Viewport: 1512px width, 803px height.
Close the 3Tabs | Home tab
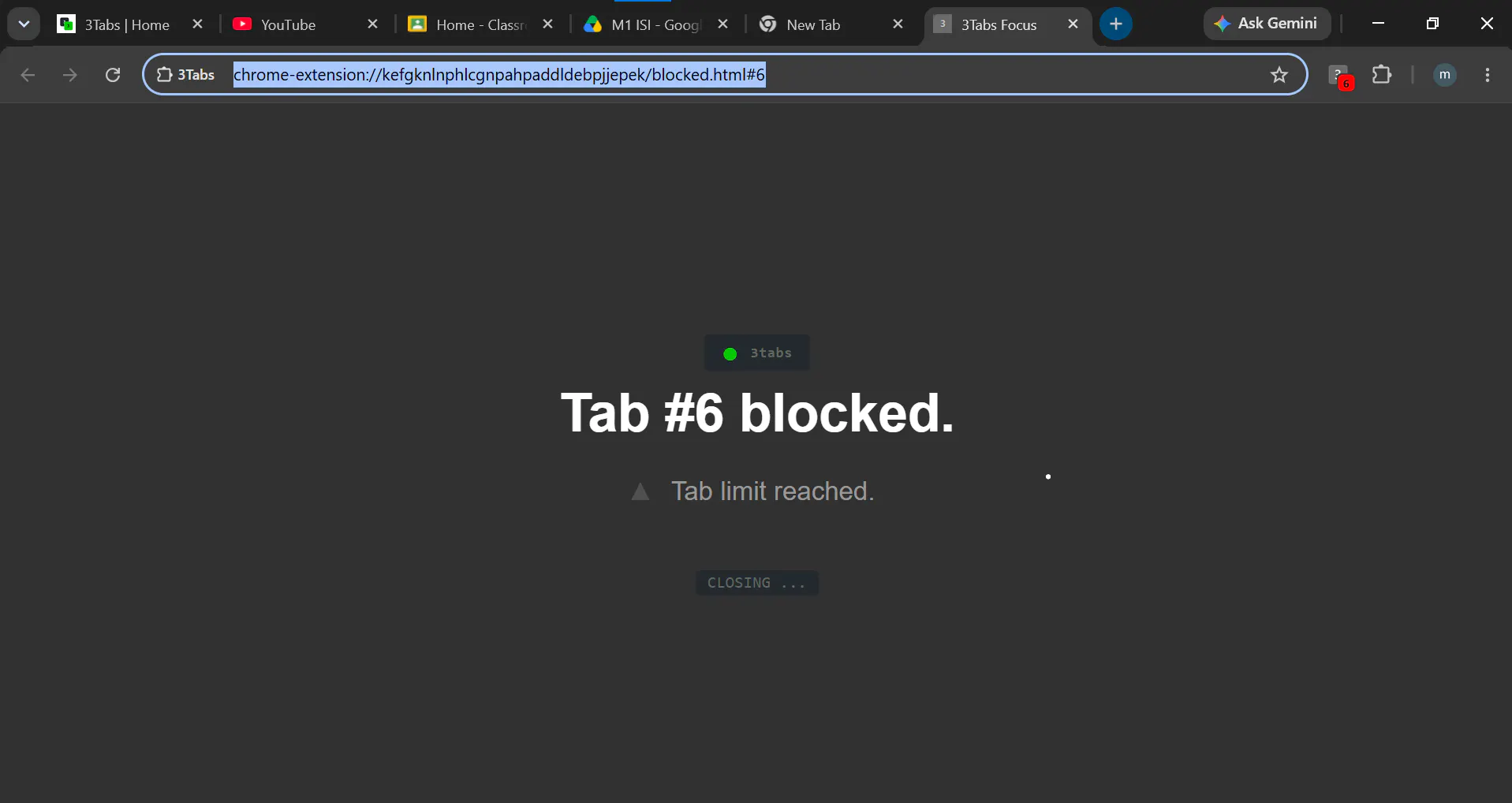coord(198,24)
